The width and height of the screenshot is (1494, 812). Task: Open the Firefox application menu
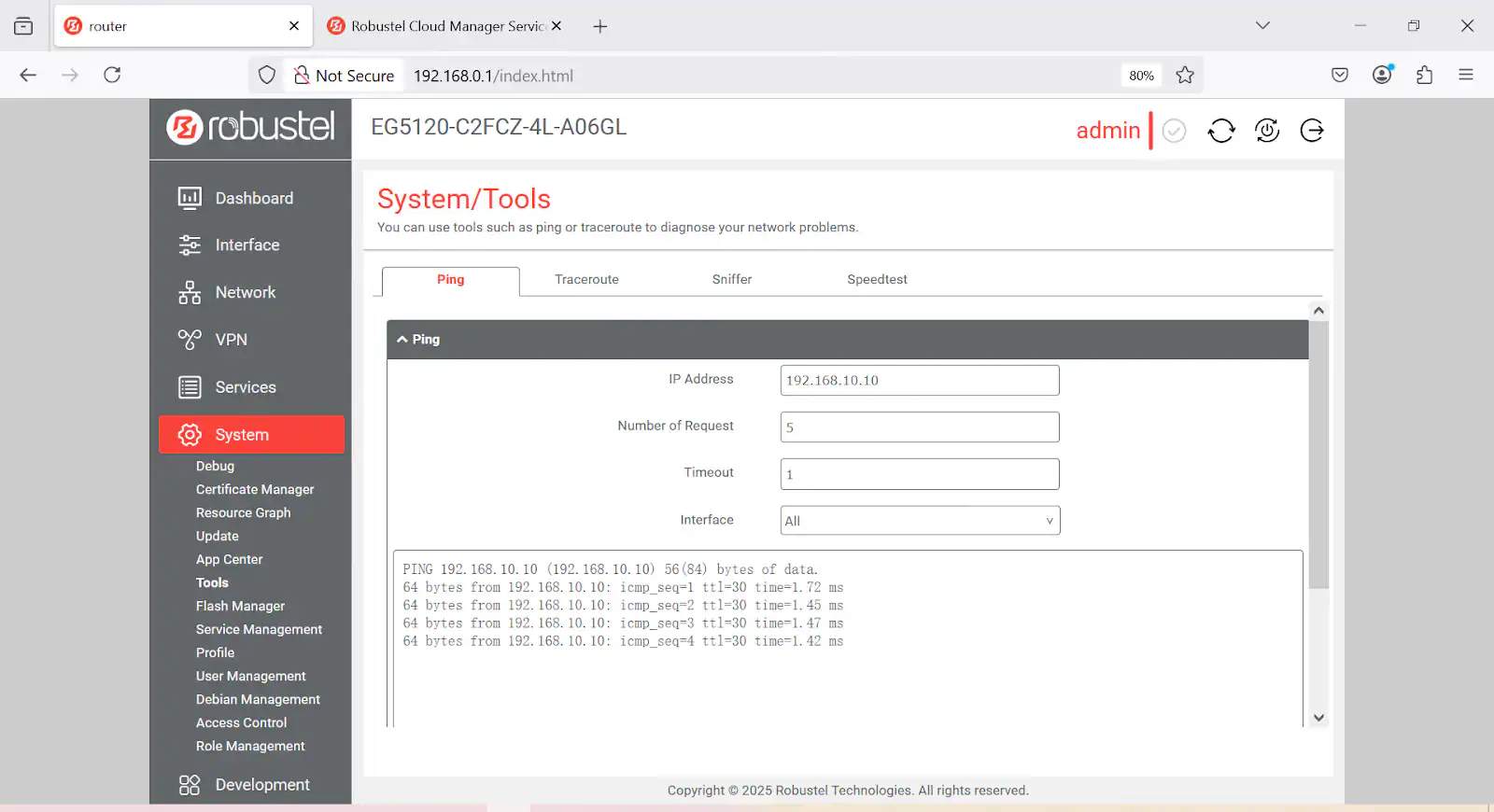tap(1466, 75)
